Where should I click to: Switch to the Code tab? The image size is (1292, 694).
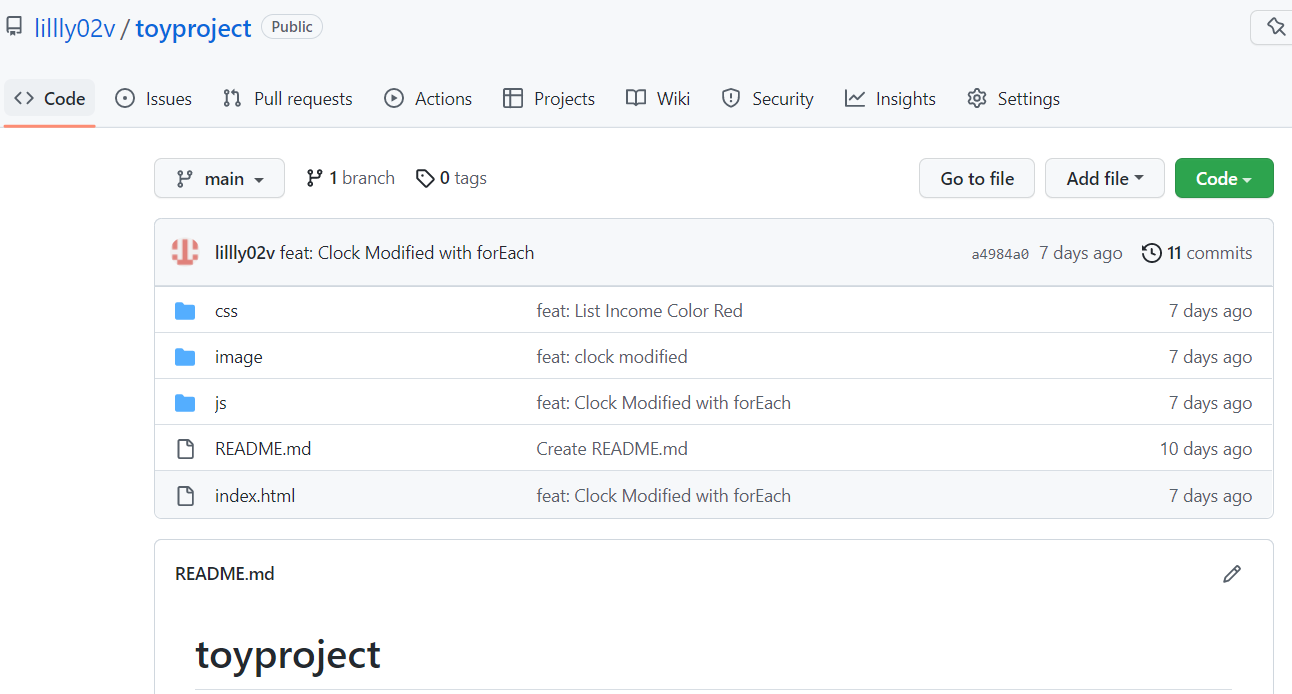click(50, 98)
